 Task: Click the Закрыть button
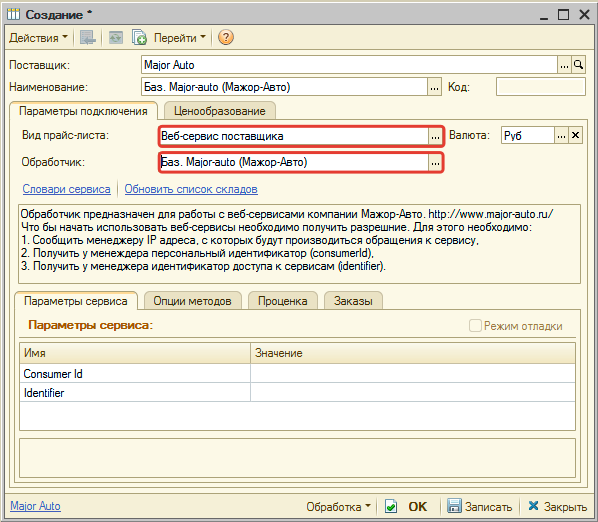pyautogui.click(x=558, y=507)
